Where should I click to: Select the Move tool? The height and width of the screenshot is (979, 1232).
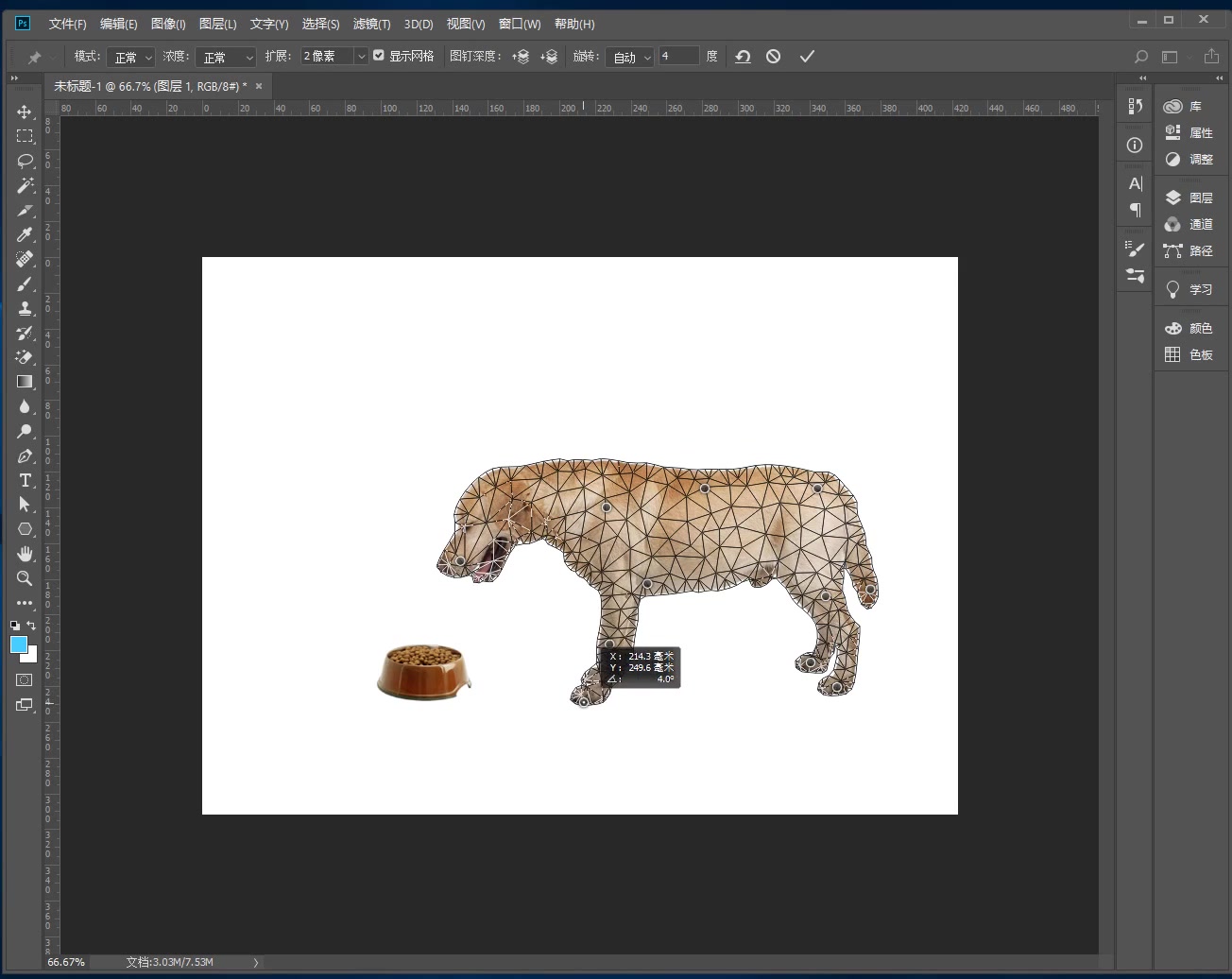coord(25,112)
